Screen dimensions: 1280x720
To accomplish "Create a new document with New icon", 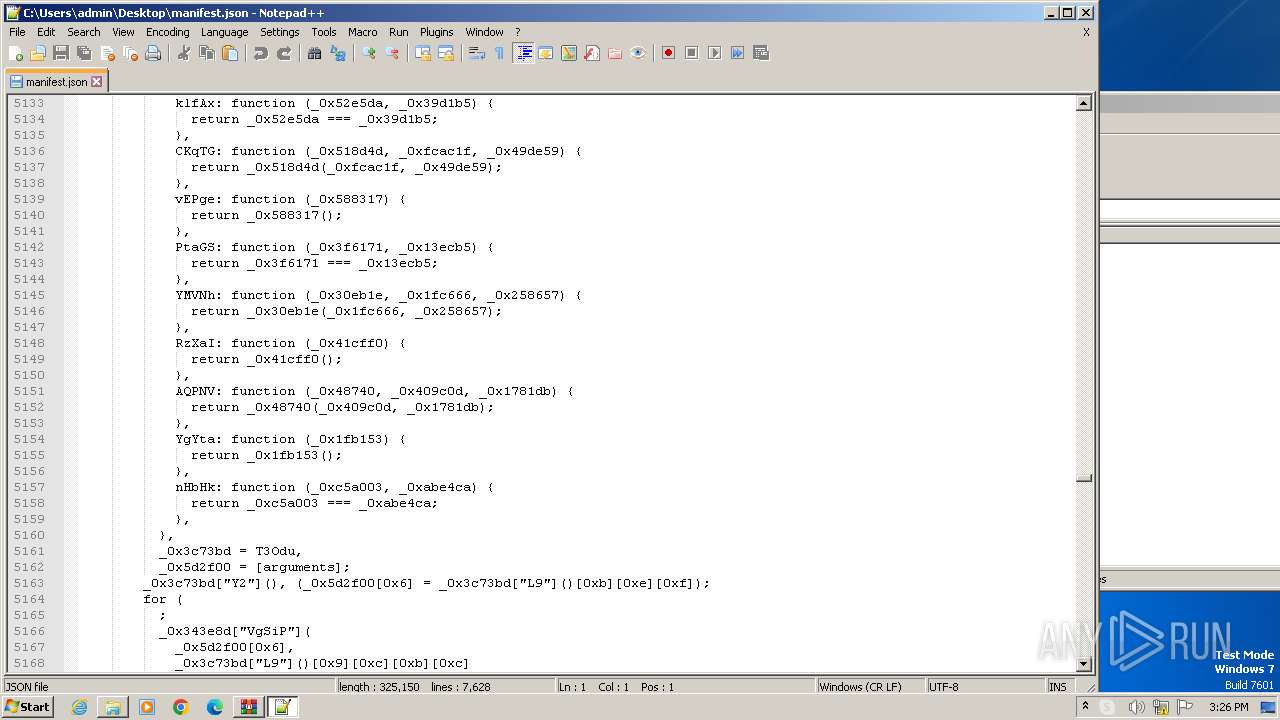I will click(x=16, y=53).
